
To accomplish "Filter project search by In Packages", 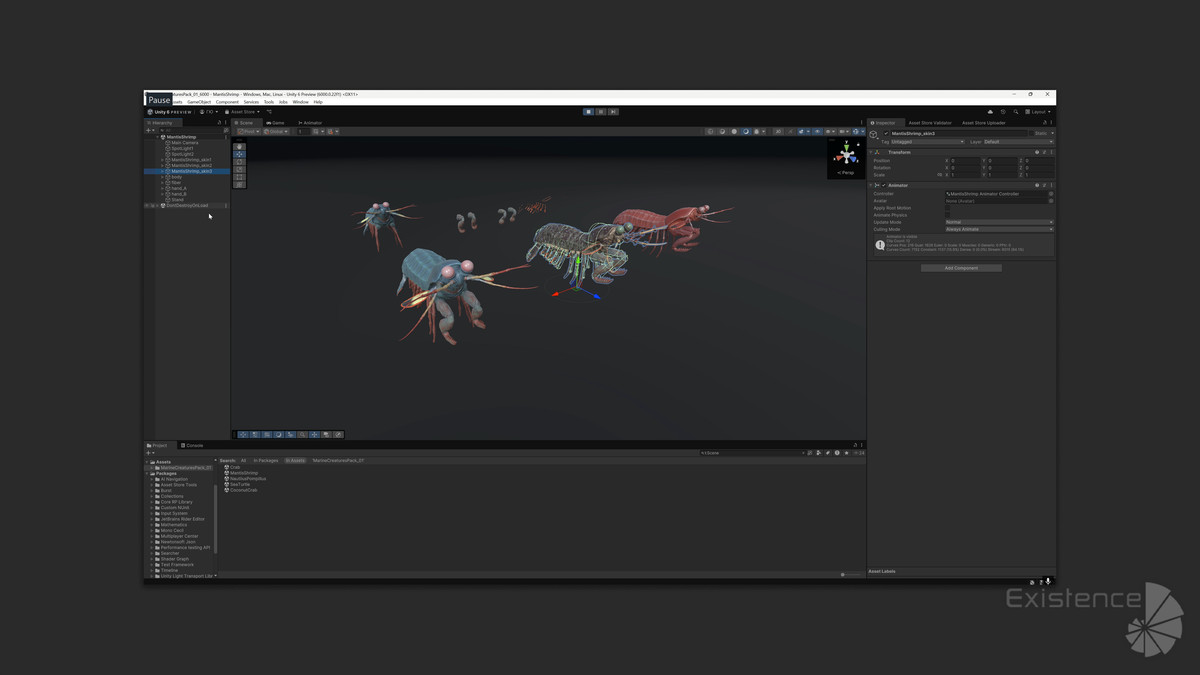I will (x=266, y=461).
